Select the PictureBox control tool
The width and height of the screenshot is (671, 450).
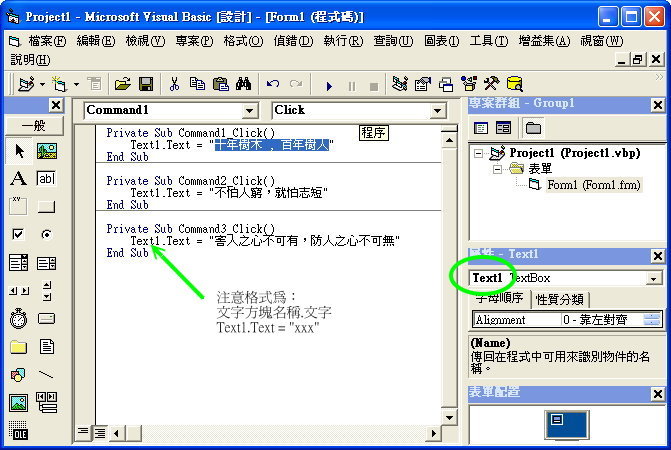point(46,151)
